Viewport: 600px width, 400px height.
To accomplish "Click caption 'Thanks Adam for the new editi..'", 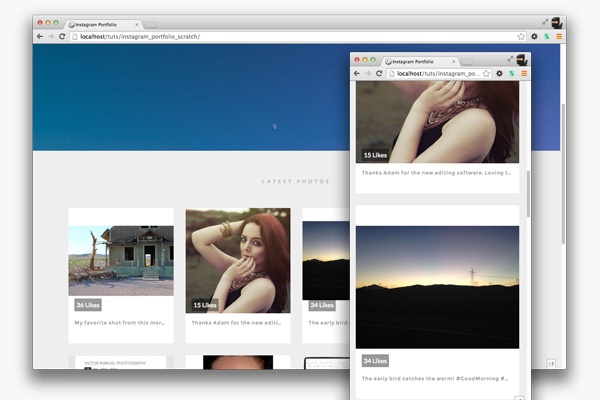I will pos(236,323).
